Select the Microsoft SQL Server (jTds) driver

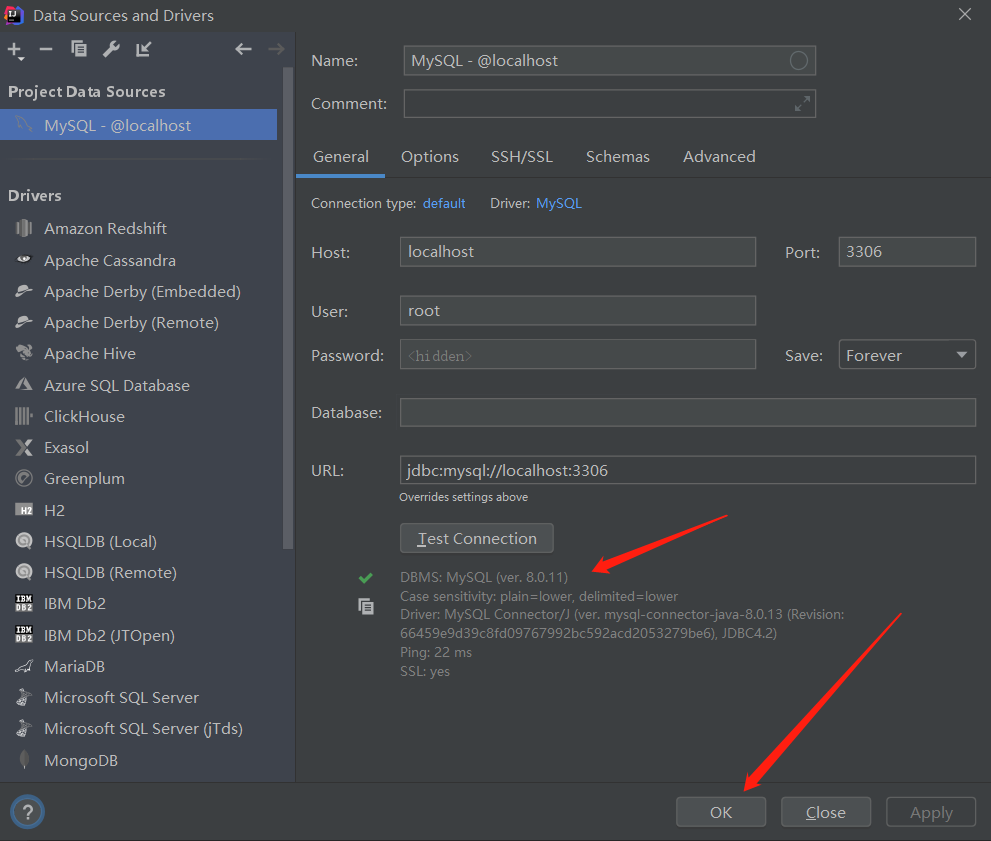(142, 729)
